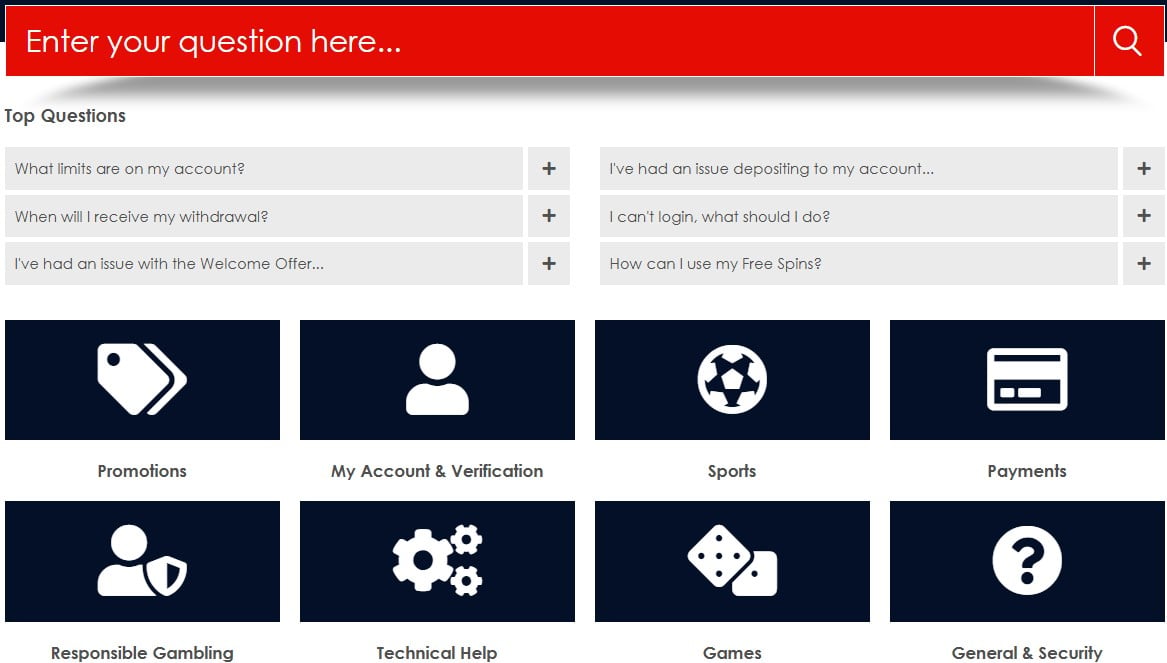
Task: Open the Payments credit card icon tile
Action: click(x=1027, y=379)
